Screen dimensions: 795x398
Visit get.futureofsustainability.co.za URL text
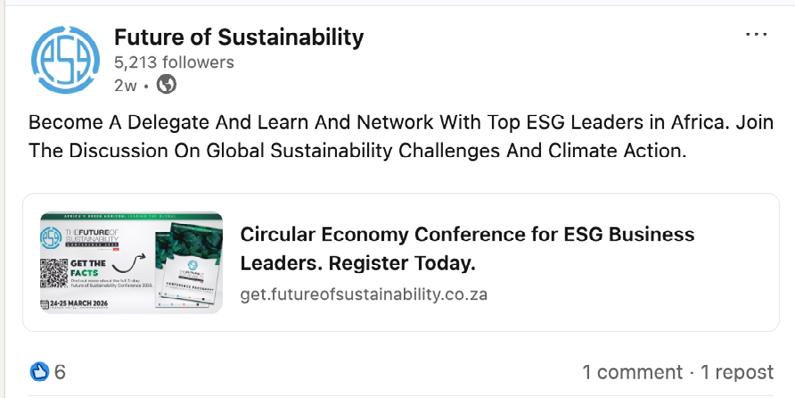(x=364, y=294)
